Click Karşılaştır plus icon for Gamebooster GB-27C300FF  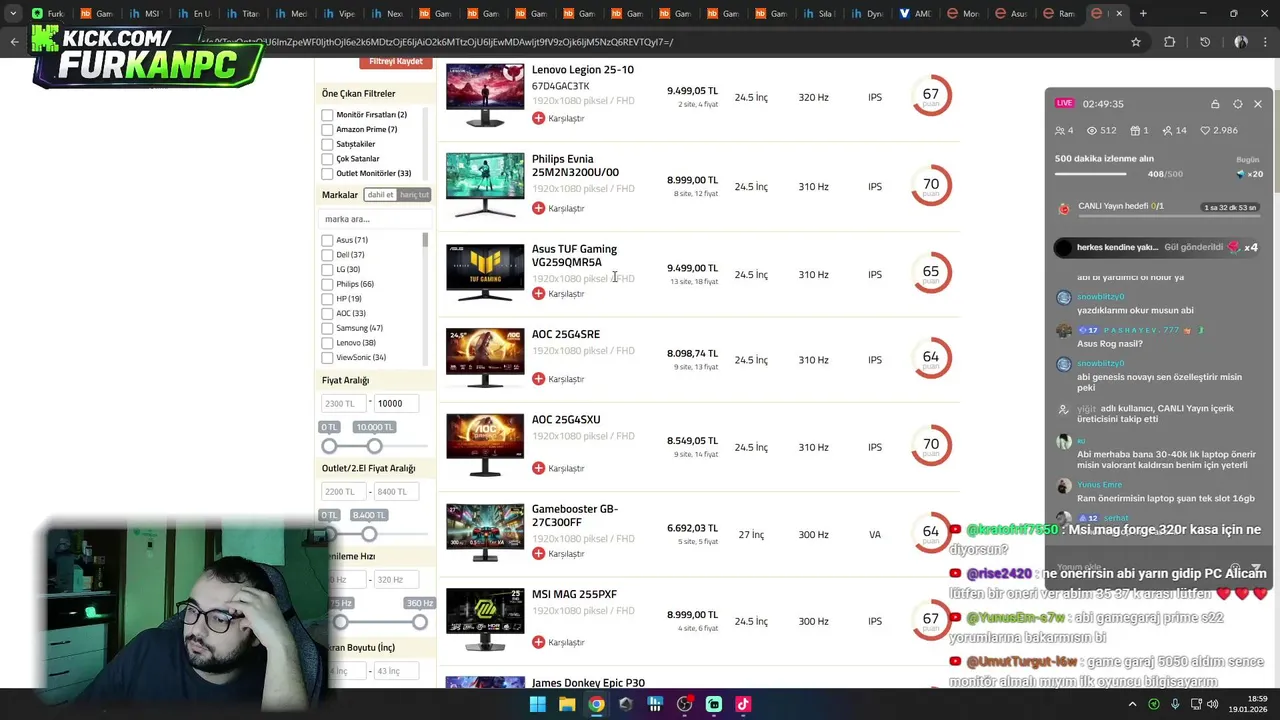(538, 553)
